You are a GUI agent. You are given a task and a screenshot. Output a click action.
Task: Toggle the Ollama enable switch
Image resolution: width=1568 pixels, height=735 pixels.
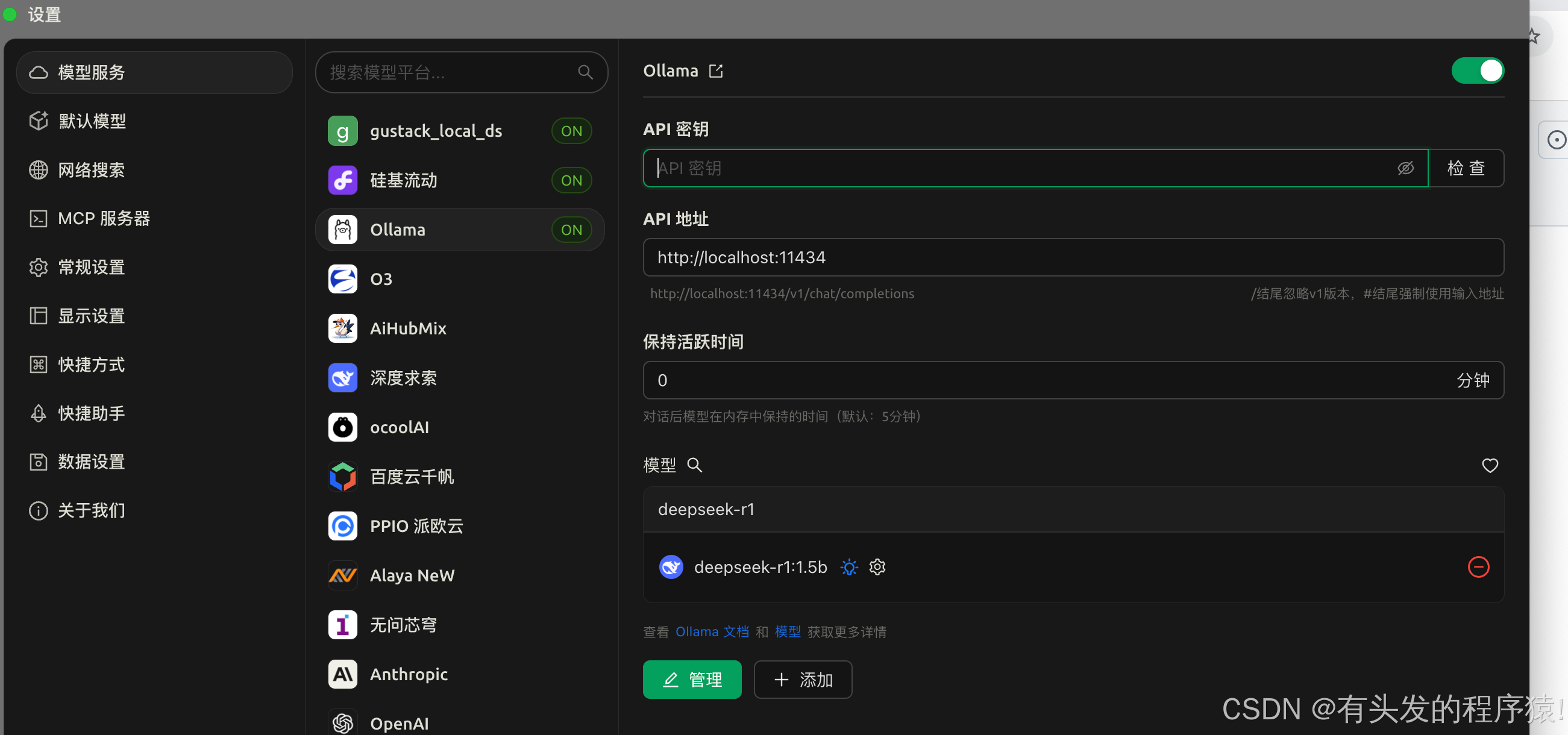click(x=1477, y=71)
